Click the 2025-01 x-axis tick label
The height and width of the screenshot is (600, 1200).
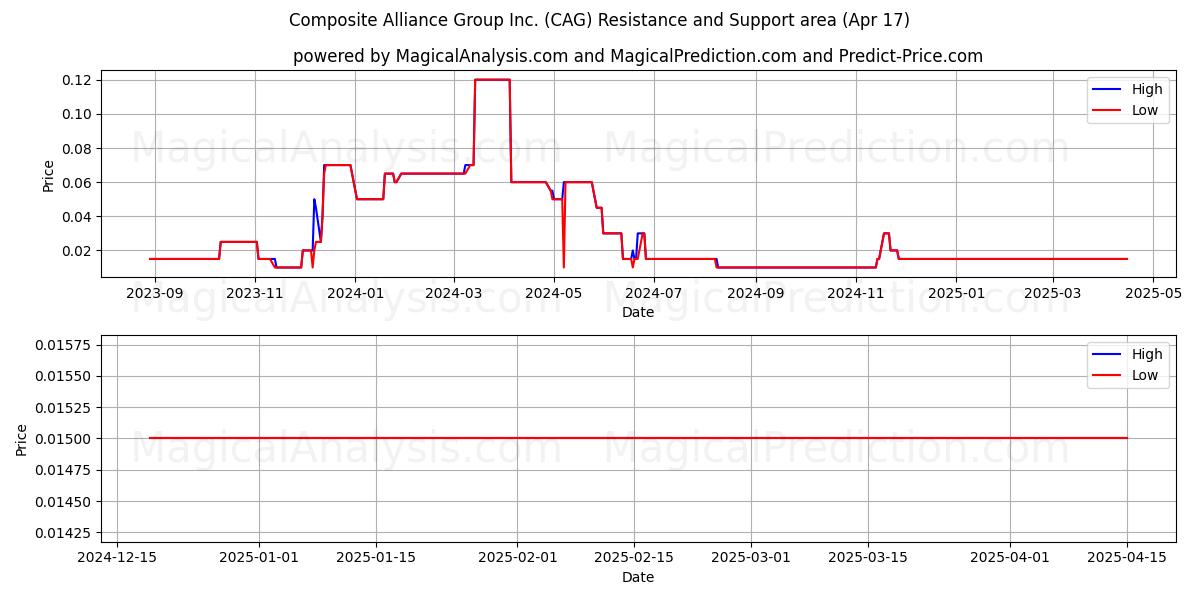(x=956, y=293)
